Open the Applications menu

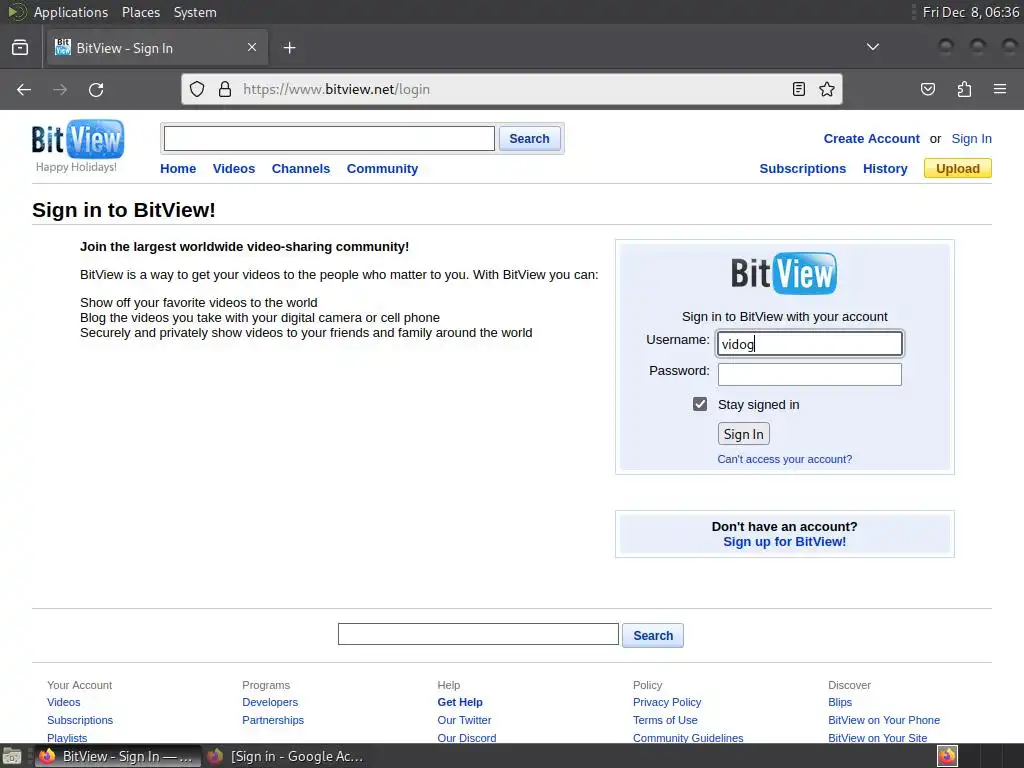point(71,12)
